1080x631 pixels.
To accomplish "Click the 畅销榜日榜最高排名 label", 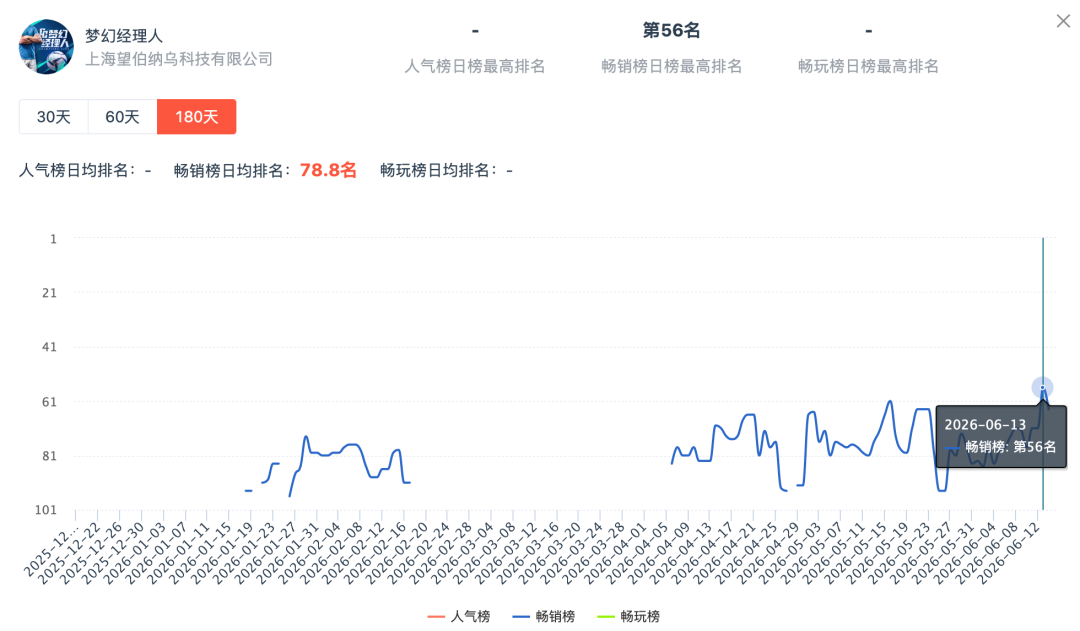I will tap(672, 66).
